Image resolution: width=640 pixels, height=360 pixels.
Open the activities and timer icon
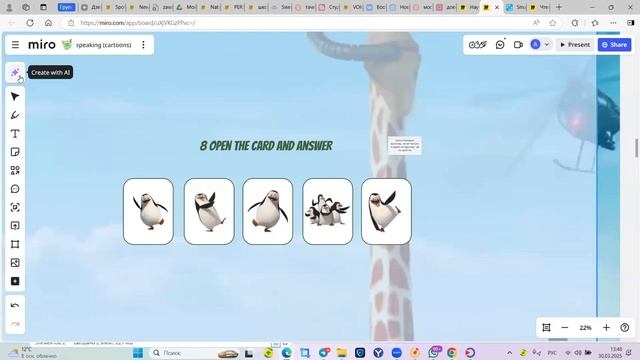pos(478,44)
